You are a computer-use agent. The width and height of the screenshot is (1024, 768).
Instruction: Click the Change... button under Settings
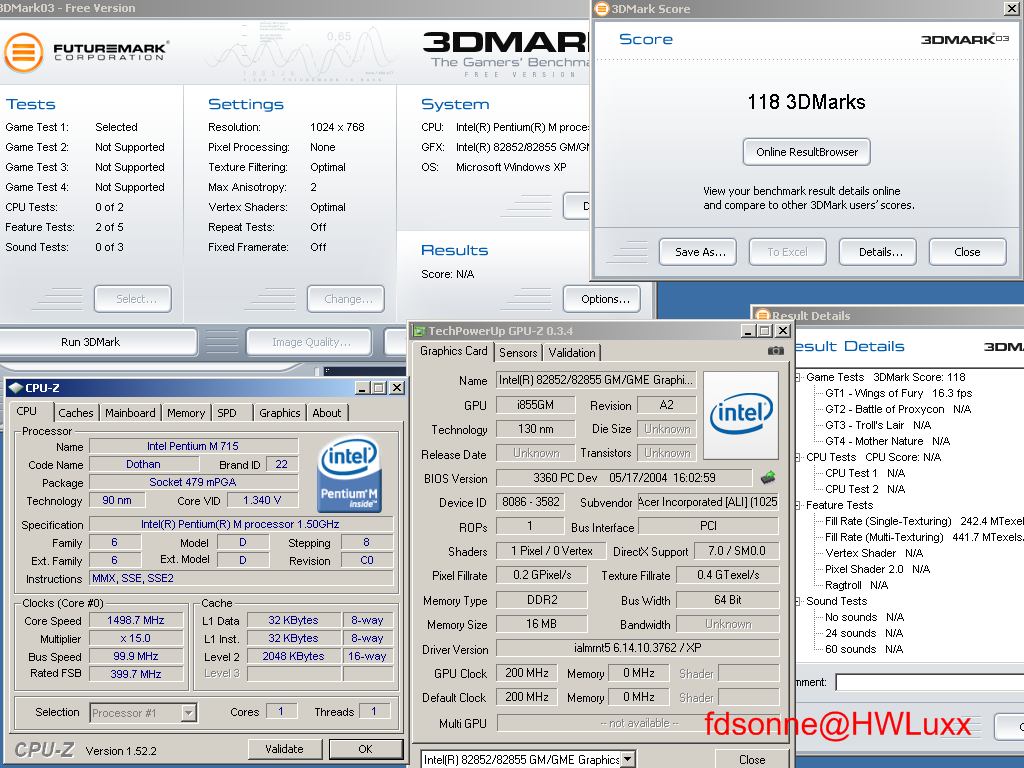tap(346, 299)
